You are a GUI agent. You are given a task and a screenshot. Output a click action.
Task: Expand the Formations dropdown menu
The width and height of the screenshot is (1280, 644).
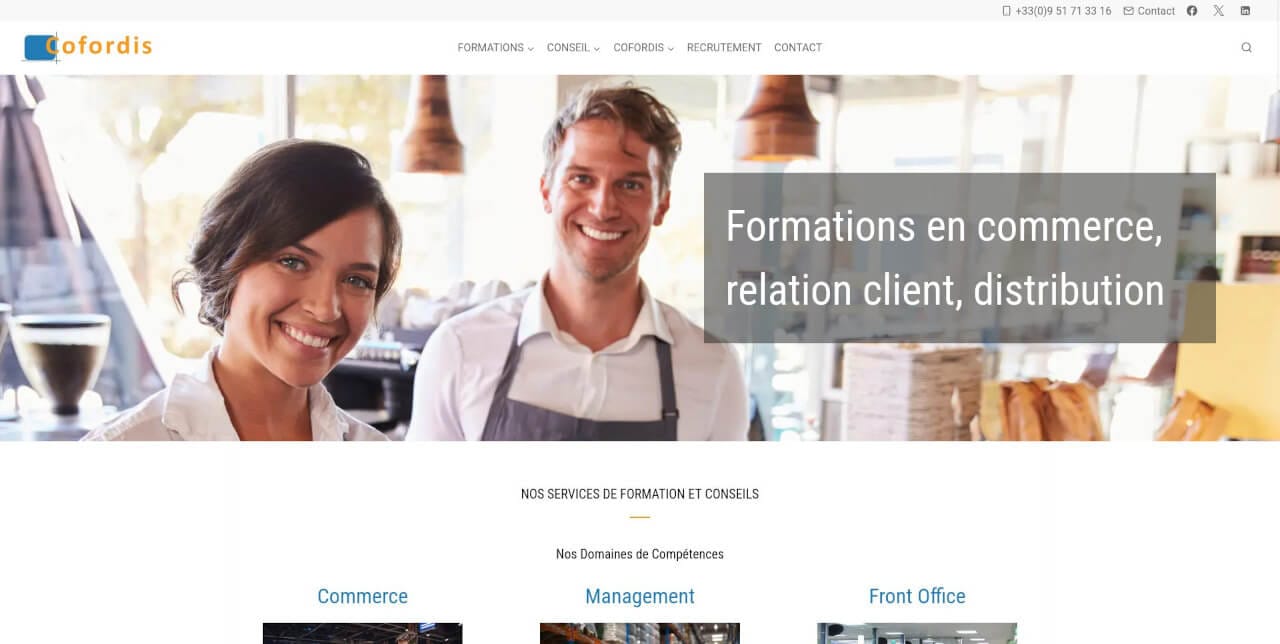[495, 47]
